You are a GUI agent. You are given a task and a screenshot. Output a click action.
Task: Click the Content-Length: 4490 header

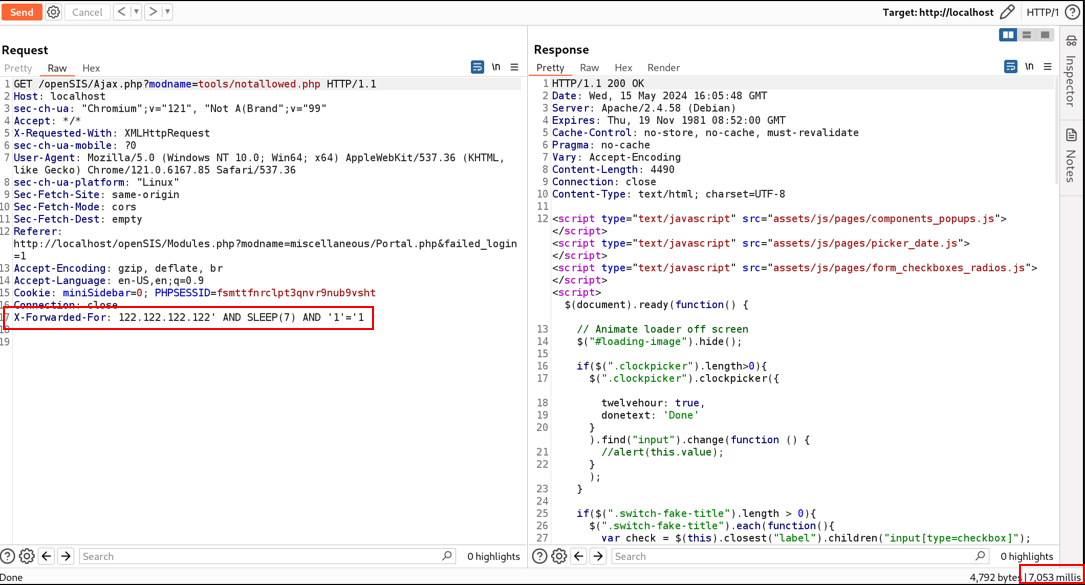pos(613,170)
